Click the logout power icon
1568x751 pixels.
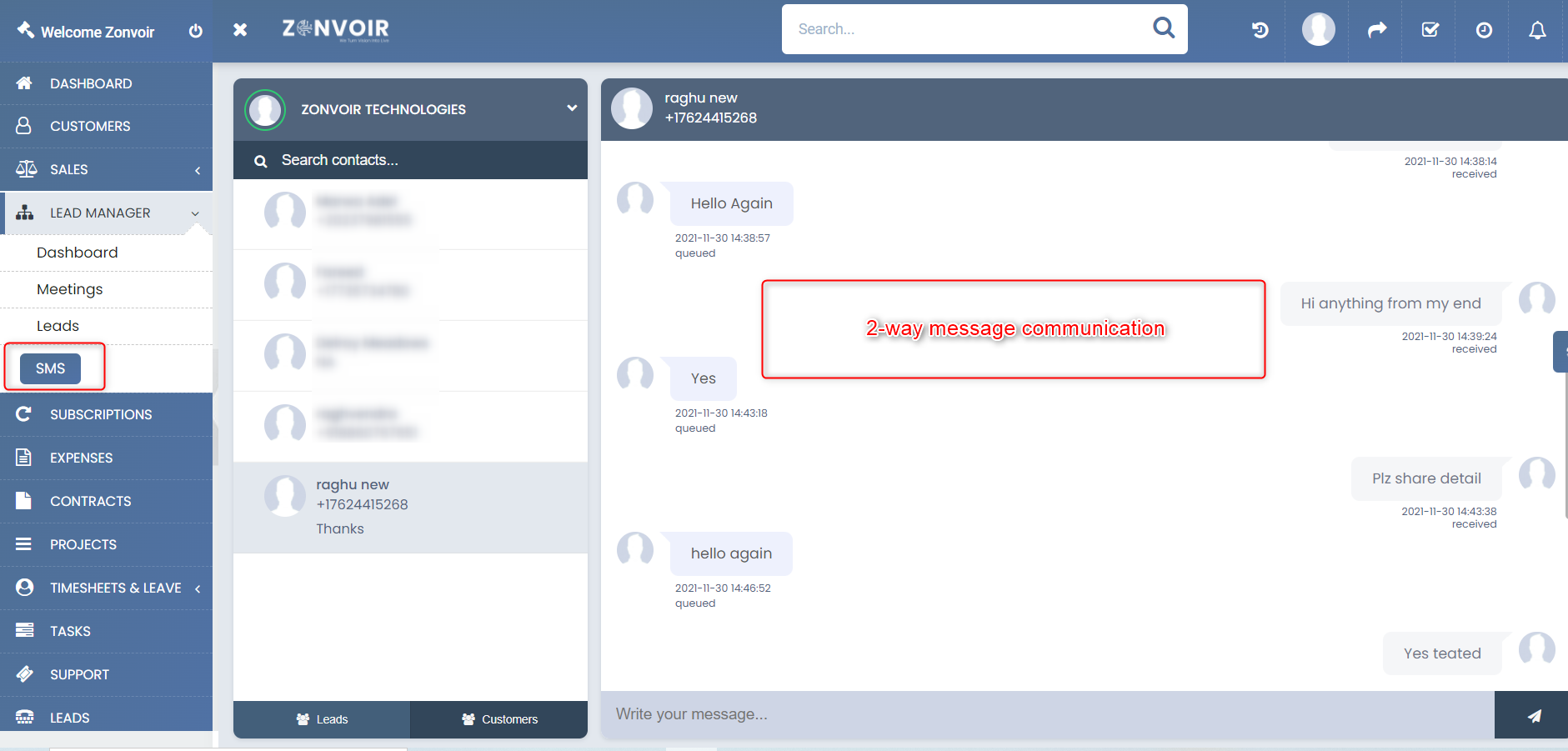(x=195, y=31)
